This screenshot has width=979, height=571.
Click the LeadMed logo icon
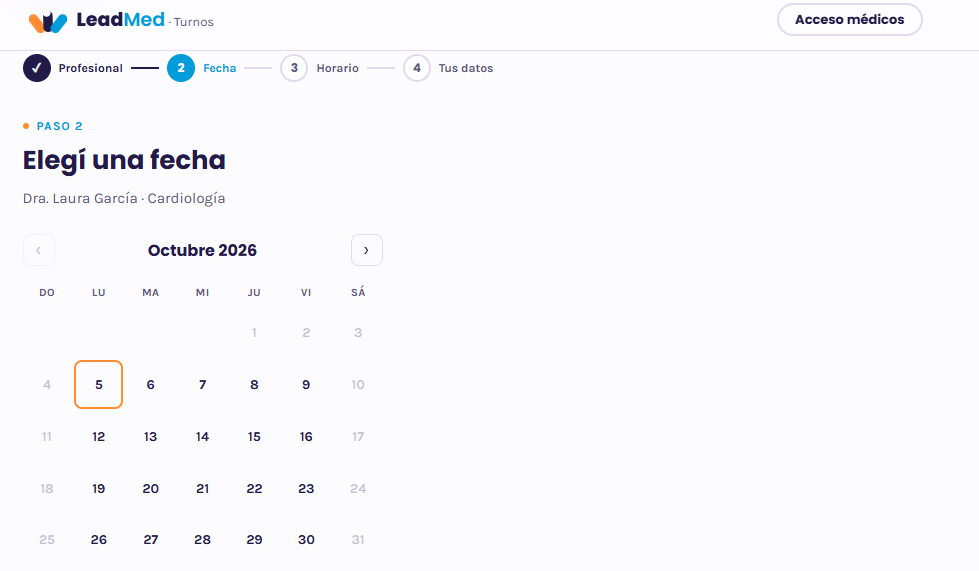[48, 22]
